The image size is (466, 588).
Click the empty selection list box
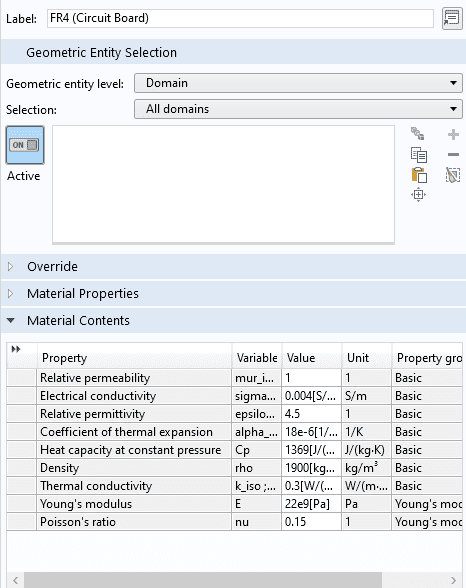[x=223, y=184]
